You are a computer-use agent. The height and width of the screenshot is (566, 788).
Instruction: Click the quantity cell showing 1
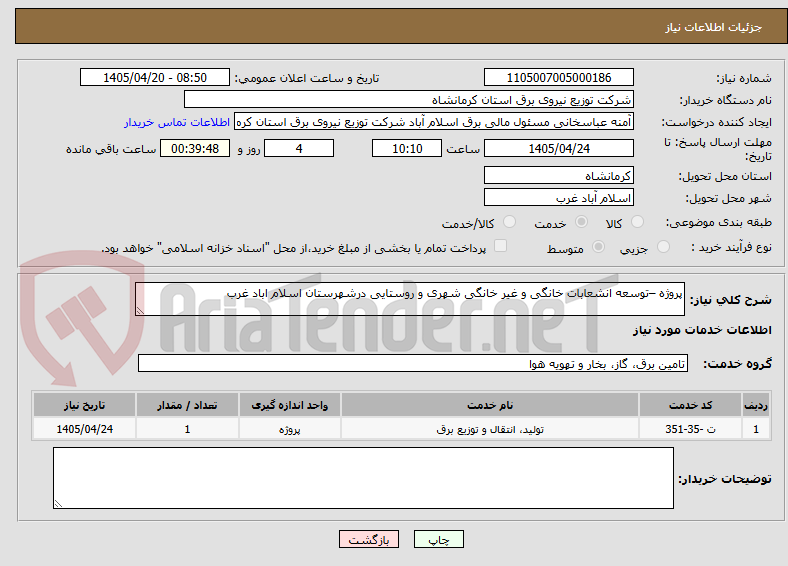coord(187,429)
